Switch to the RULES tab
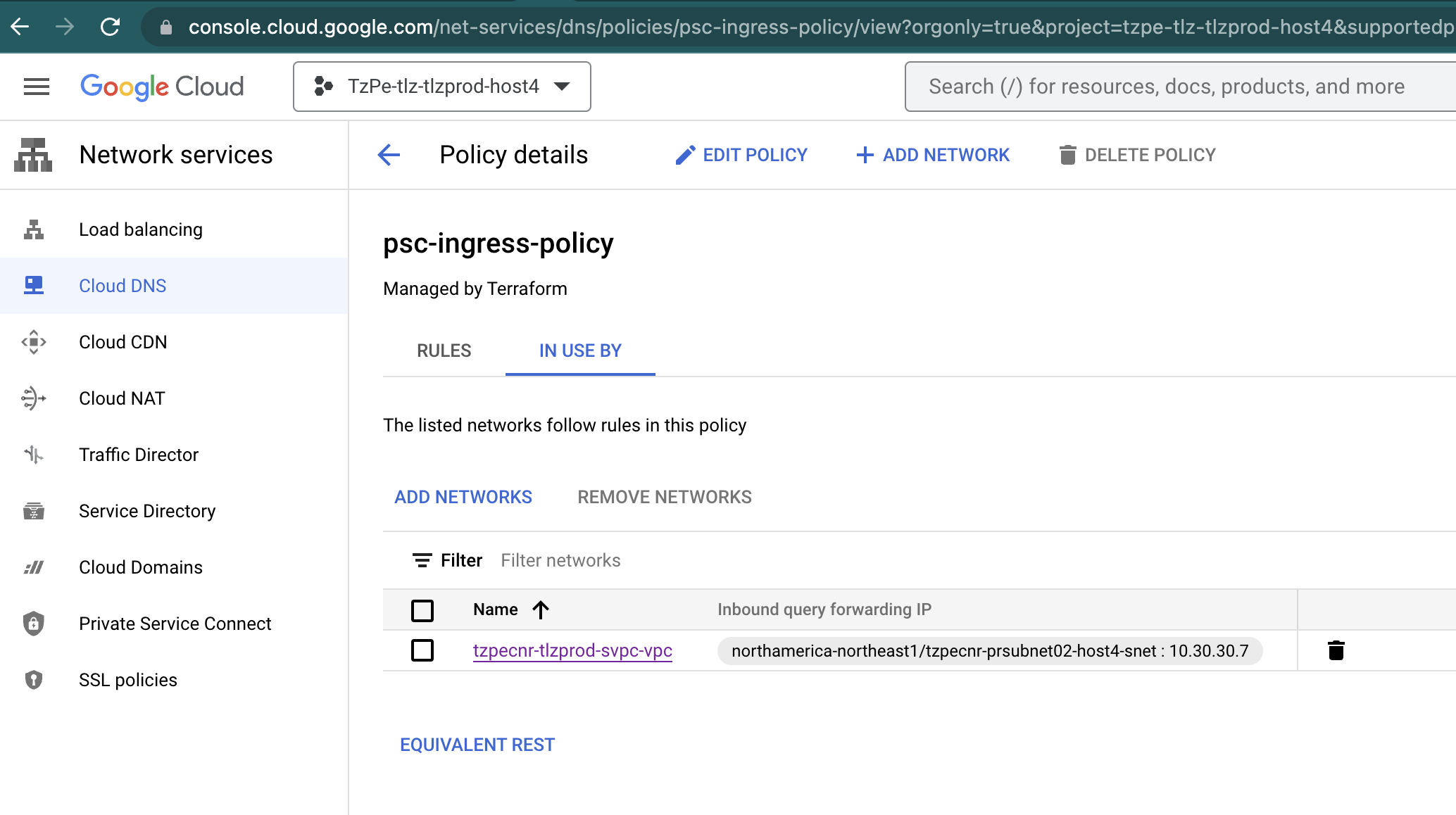The height and width of the screenshot is (815, 1456). point(444,350)
